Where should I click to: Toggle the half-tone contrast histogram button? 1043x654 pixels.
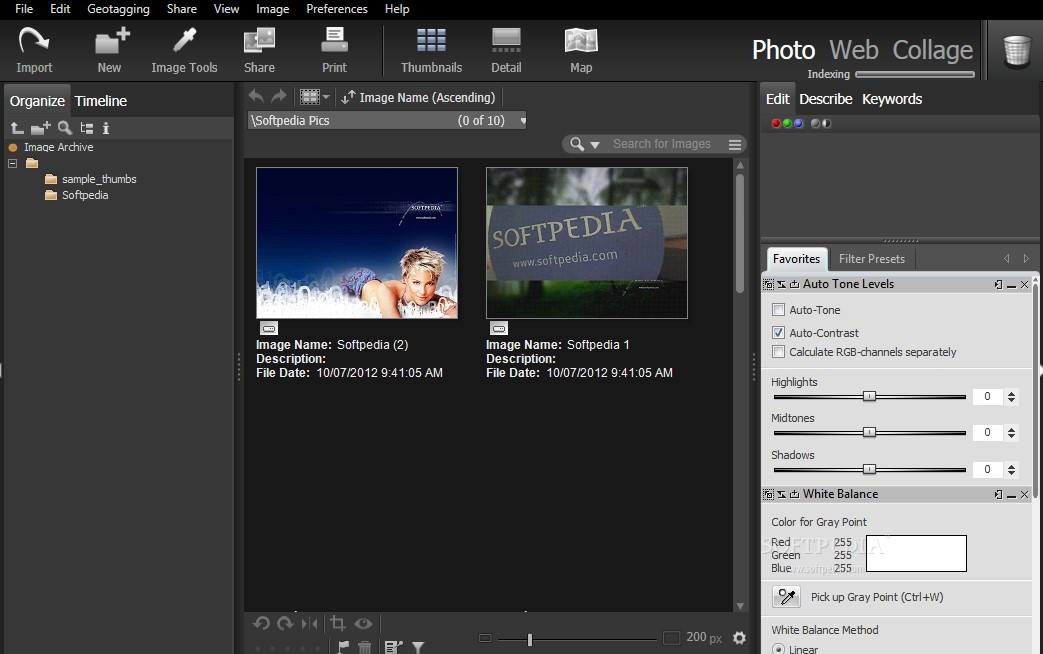coord(826,123)
